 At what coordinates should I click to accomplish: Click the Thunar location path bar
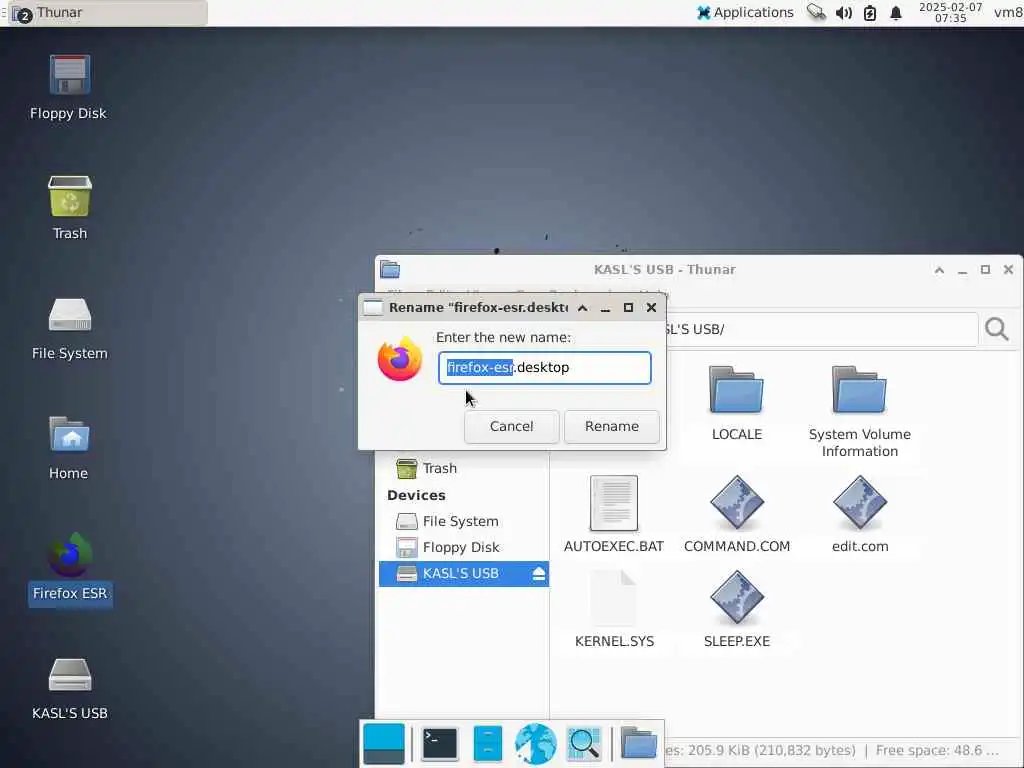pos(820,329)
